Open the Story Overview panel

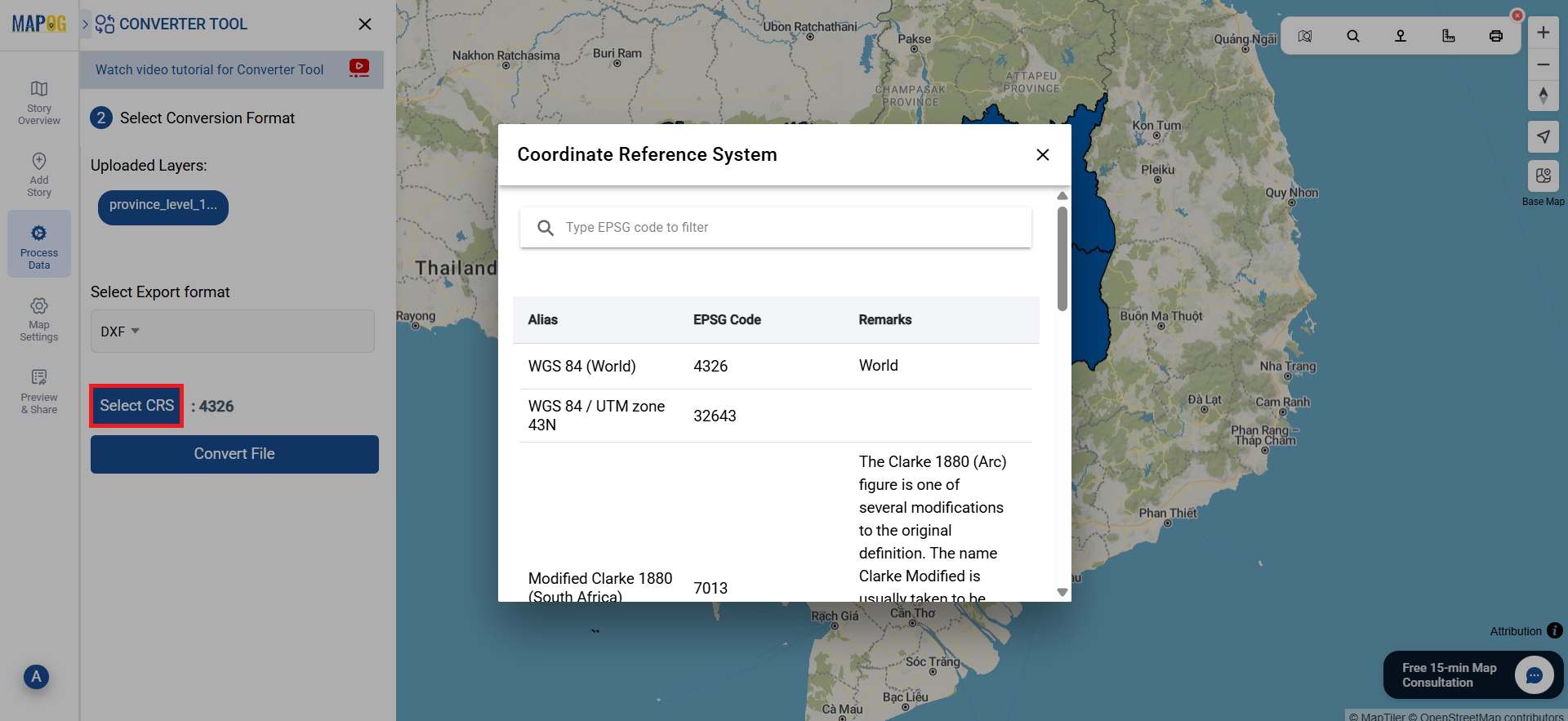[39, 102]
